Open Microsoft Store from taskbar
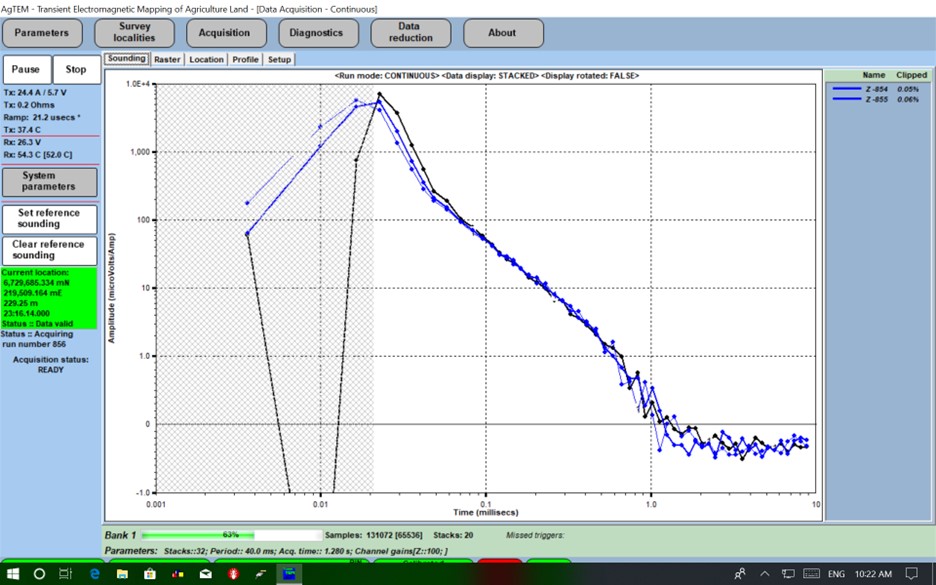This screenshot has height=585, width=936. 150,574
